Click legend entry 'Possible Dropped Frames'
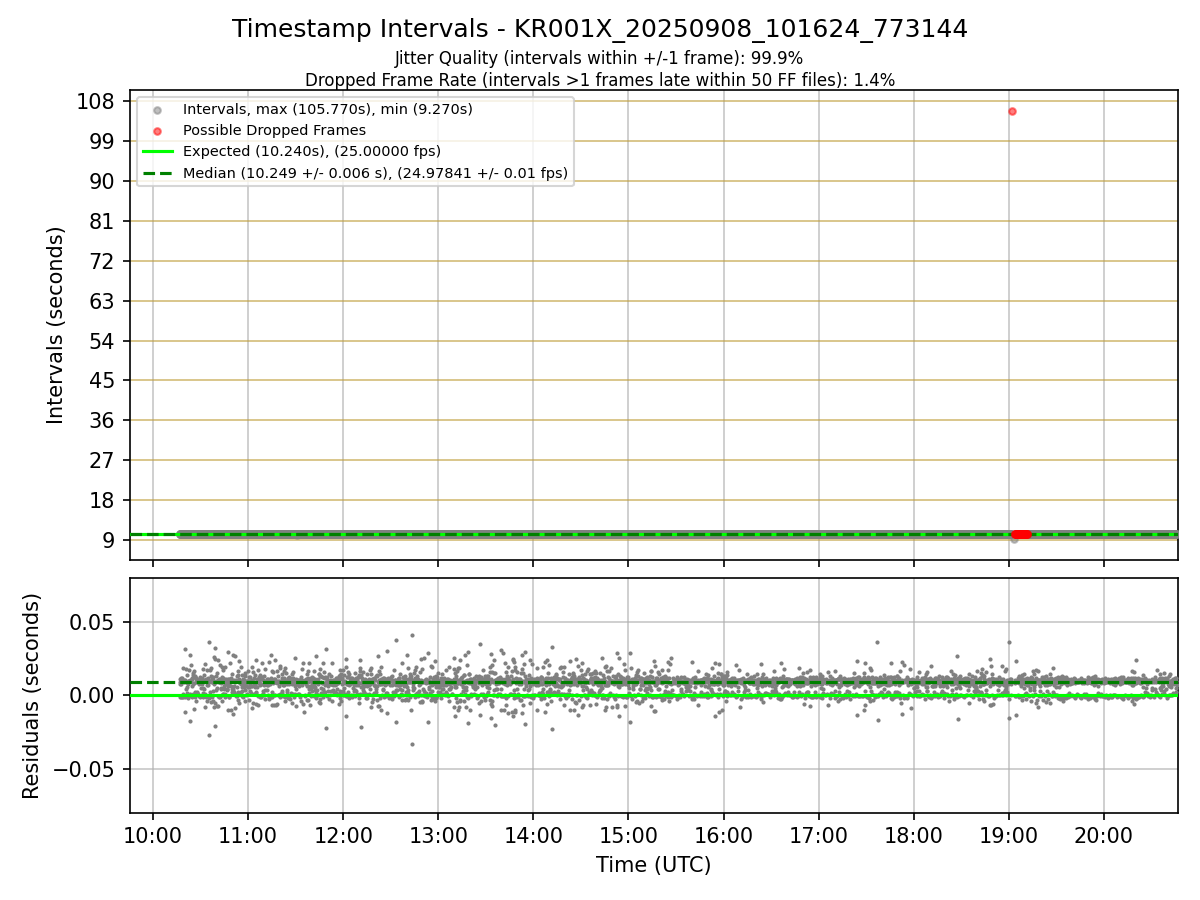The height and width of the screenshot is (900, 1200). pyautogui.click(x=274, y=130)
